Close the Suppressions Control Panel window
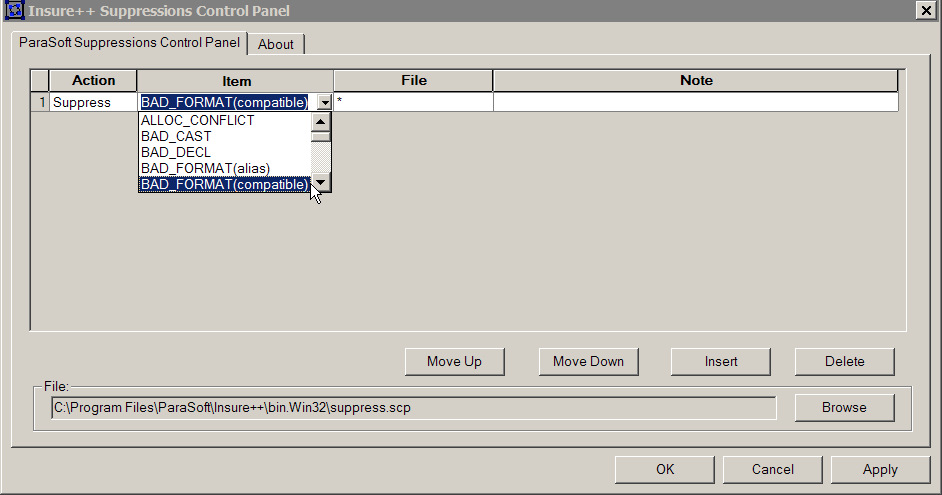The height and width of the screenshot is (495, 942). coord(926,10)
